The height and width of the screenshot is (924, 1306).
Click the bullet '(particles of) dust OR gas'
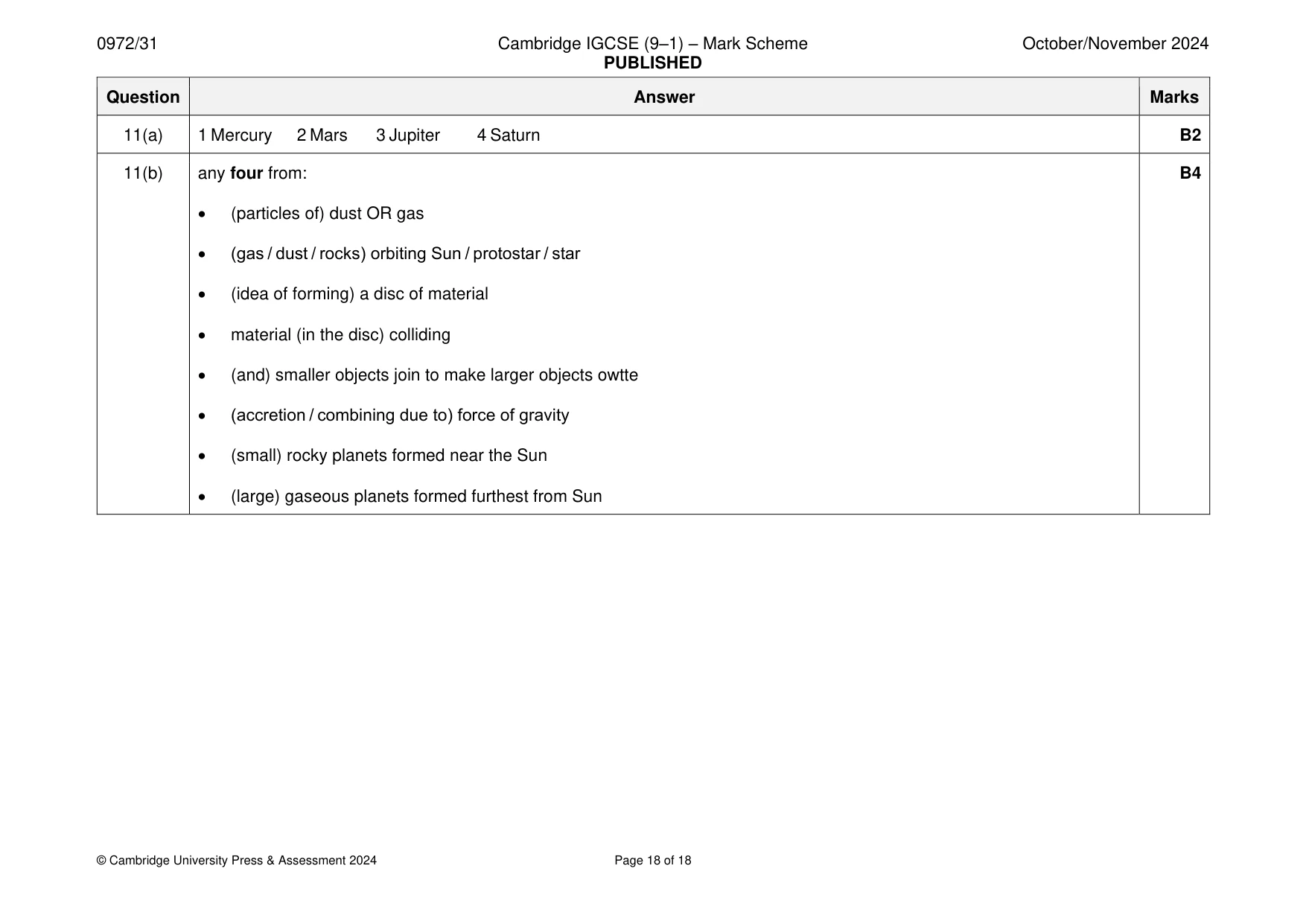(327, 214)
